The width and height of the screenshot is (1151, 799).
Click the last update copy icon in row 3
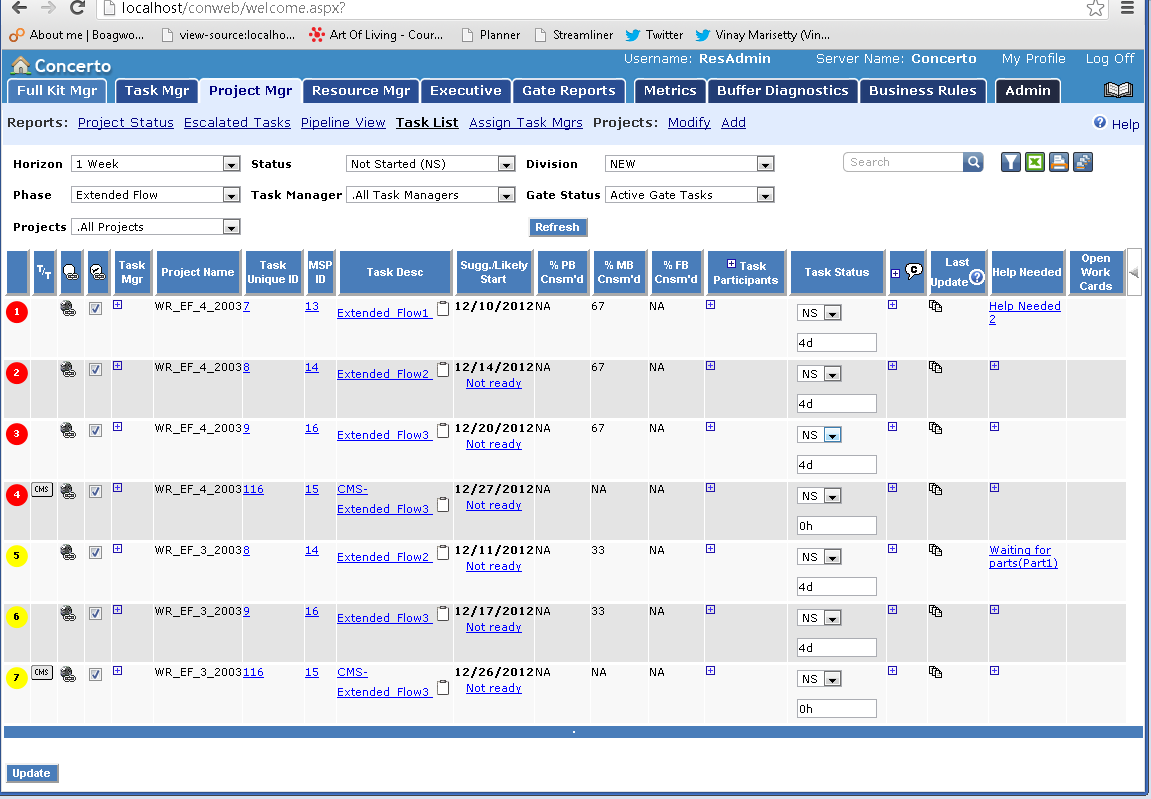[935, 428]
